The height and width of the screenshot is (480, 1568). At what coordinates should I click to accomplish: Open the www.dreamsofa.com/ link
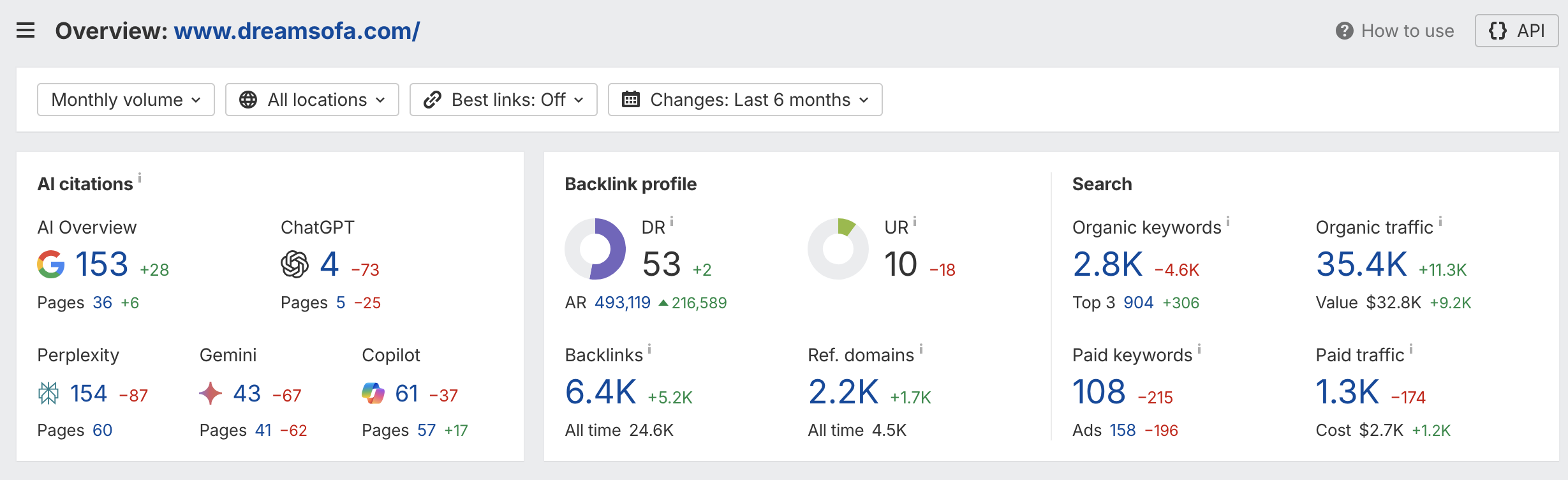(x=297, y=31)
